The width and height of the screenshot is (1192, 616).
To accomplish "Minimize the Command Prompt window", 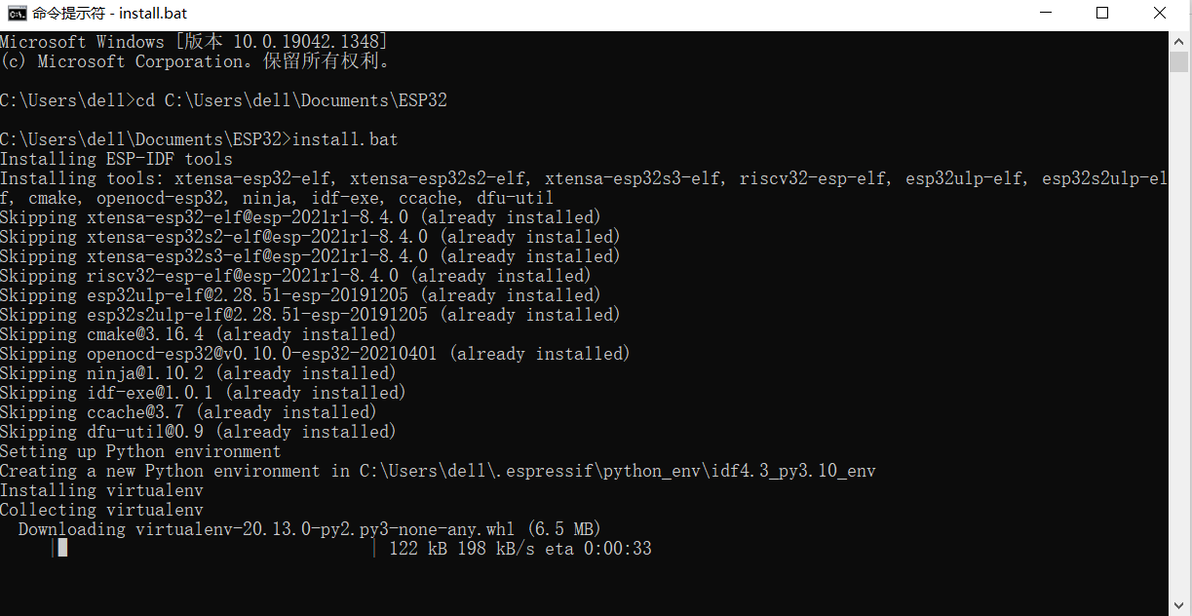I will (1043, 13).
